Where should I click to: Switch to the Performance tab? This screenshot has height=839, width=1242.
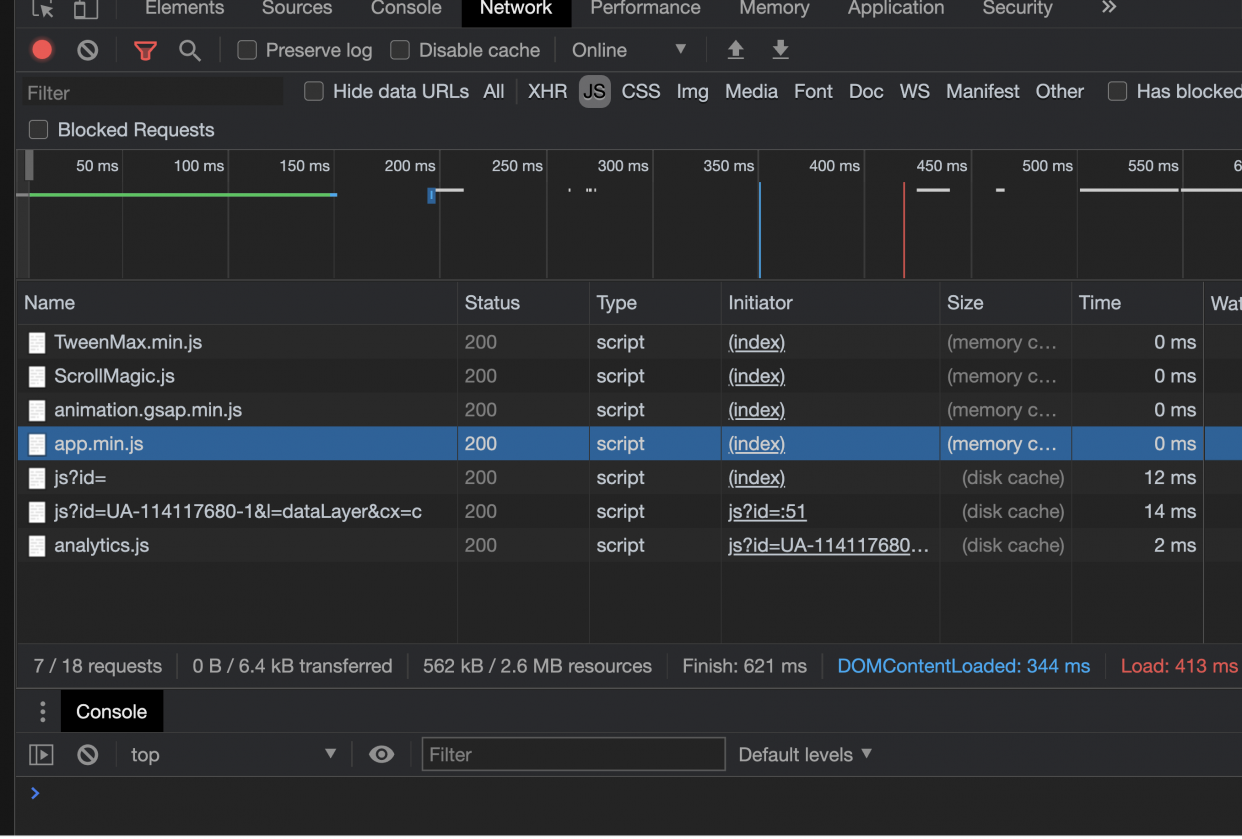point(645,9)
